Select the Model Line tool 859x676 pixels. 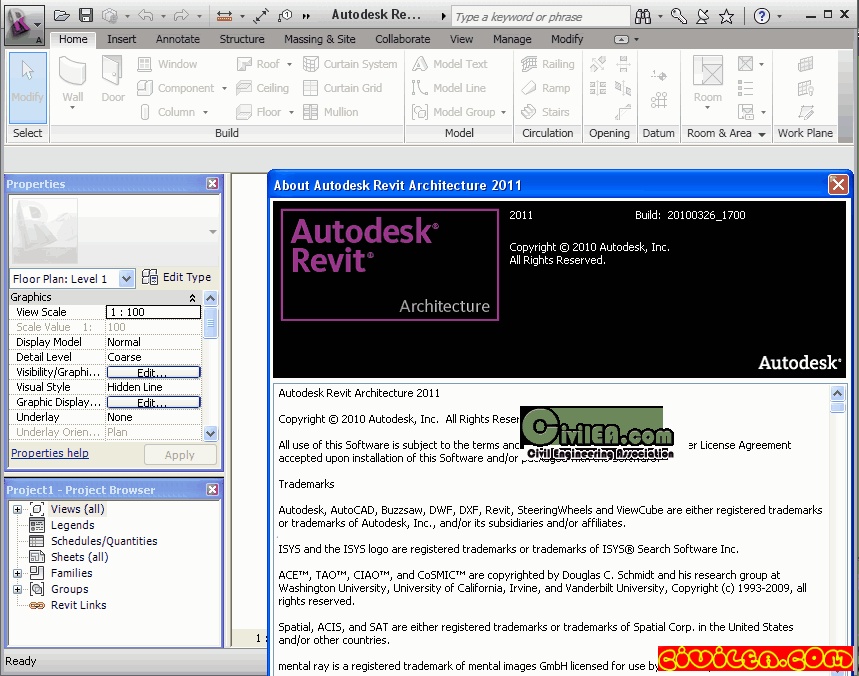coord(449,88)
